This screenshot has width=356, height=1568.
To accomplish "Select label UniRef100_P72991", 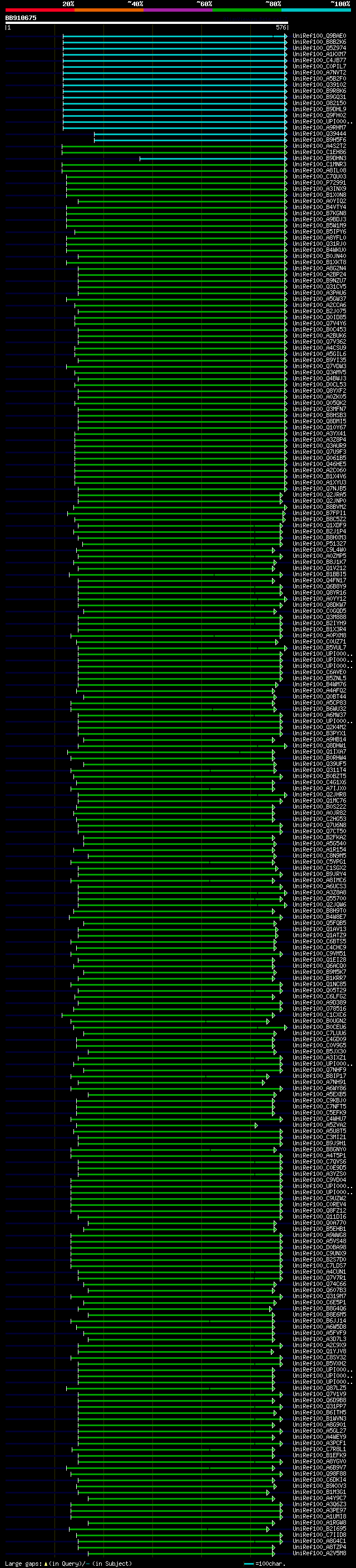I will 319,182.
